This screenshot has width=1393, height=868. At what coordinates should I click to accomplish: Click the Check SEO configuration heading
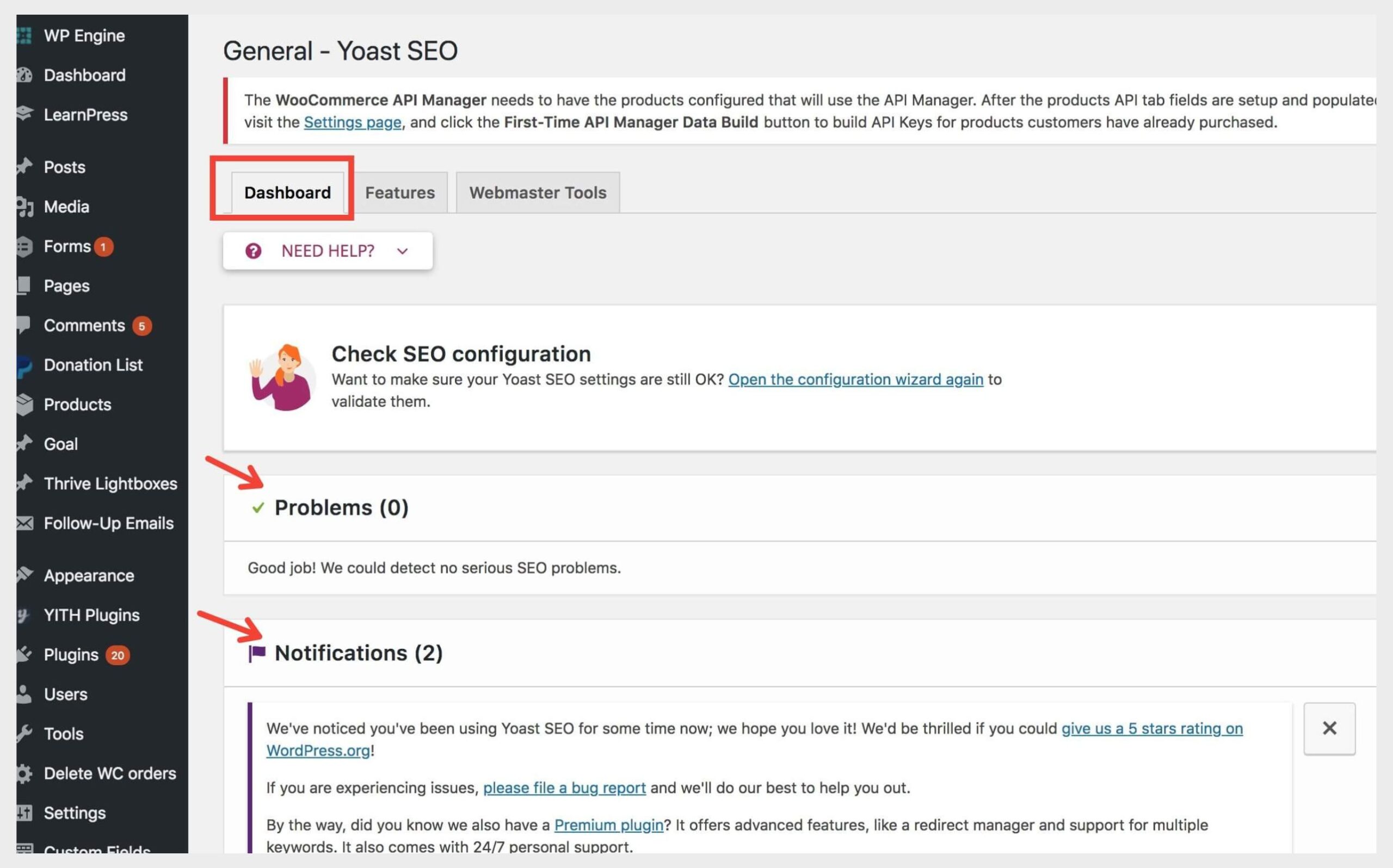[x=461, y=354]
